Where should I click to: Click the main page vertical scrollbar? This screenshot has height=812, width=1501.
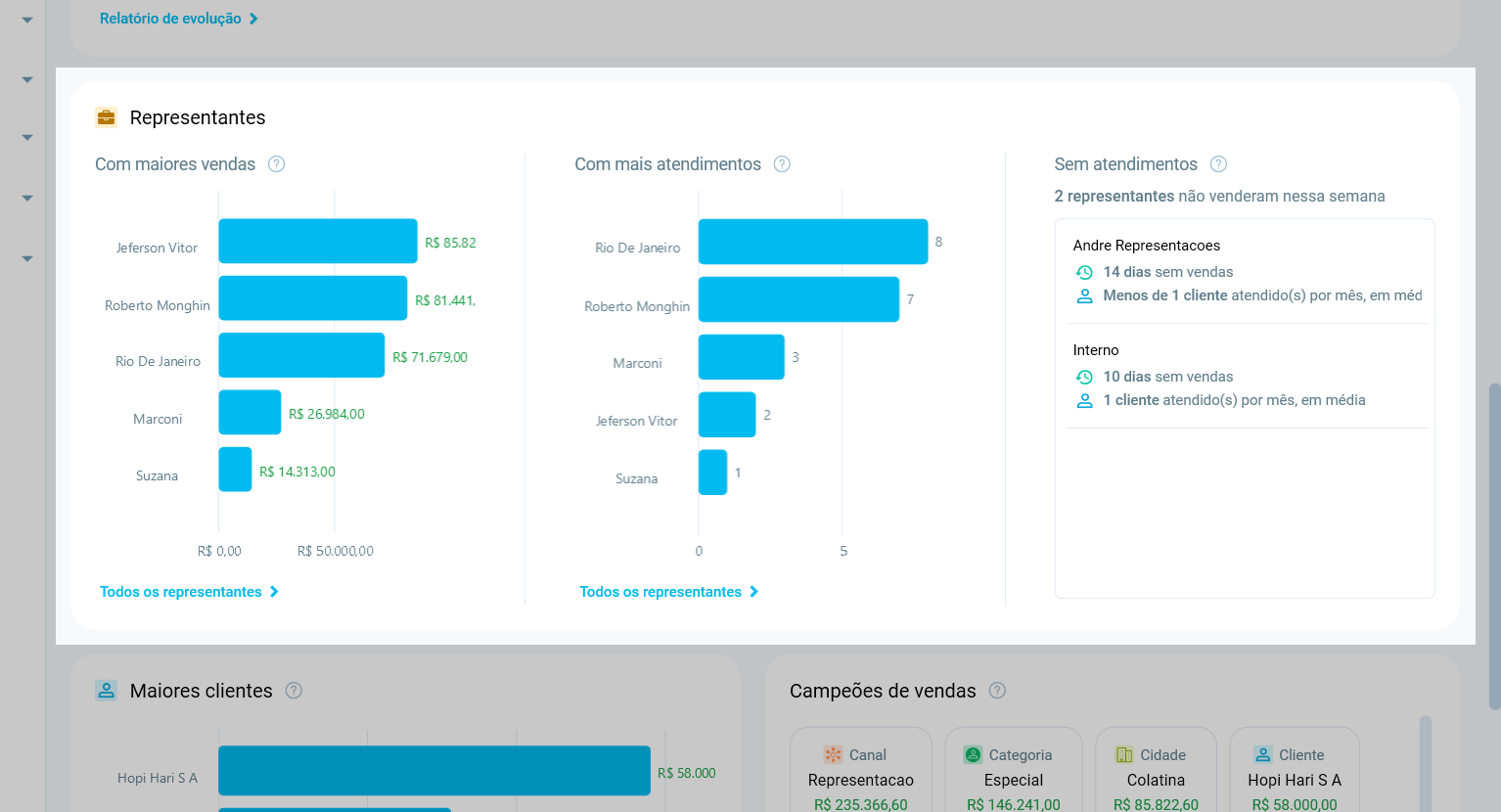click(x=1494, y=546)
